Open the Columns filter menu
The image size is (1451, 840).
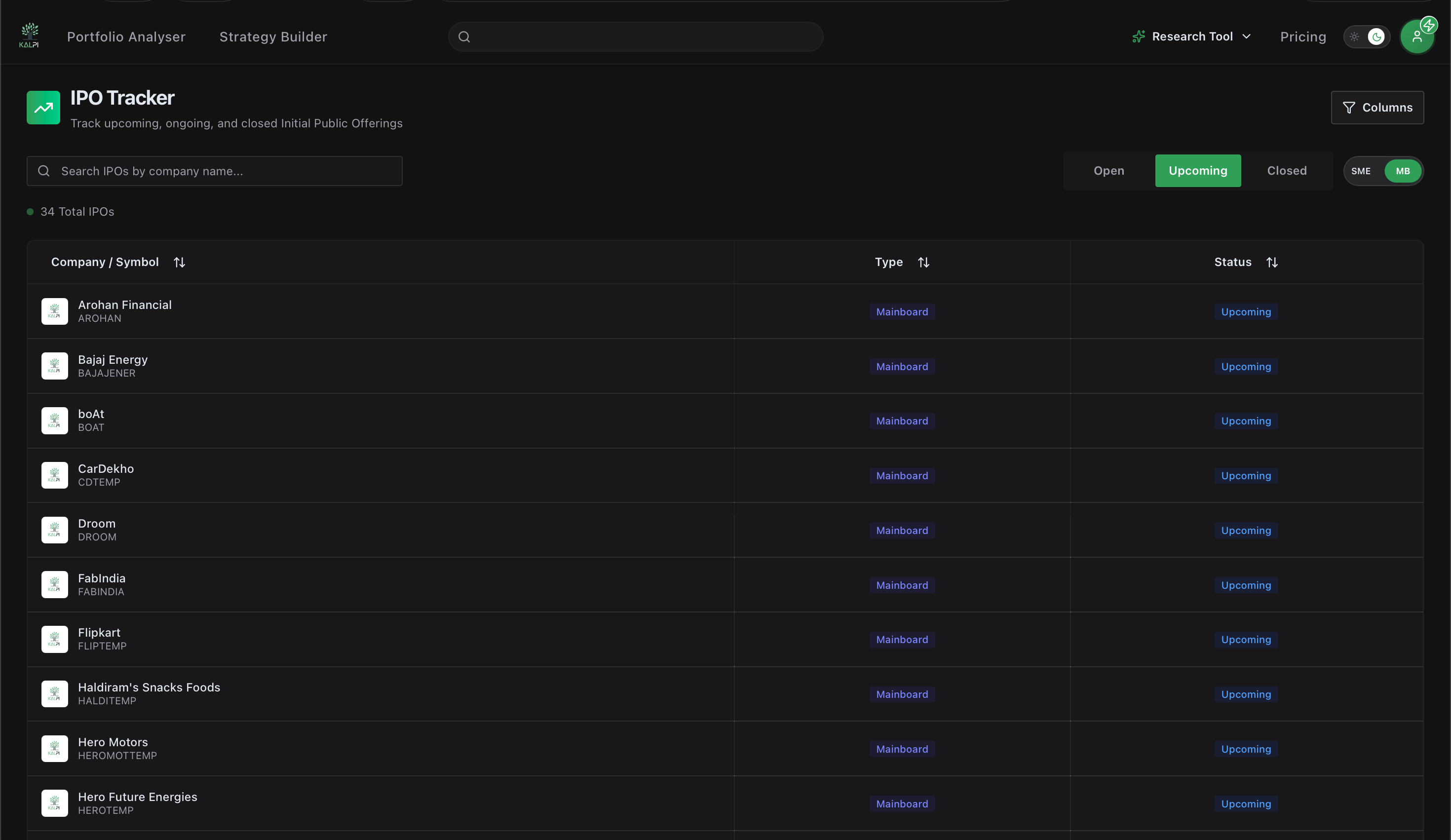[1377, 108]
